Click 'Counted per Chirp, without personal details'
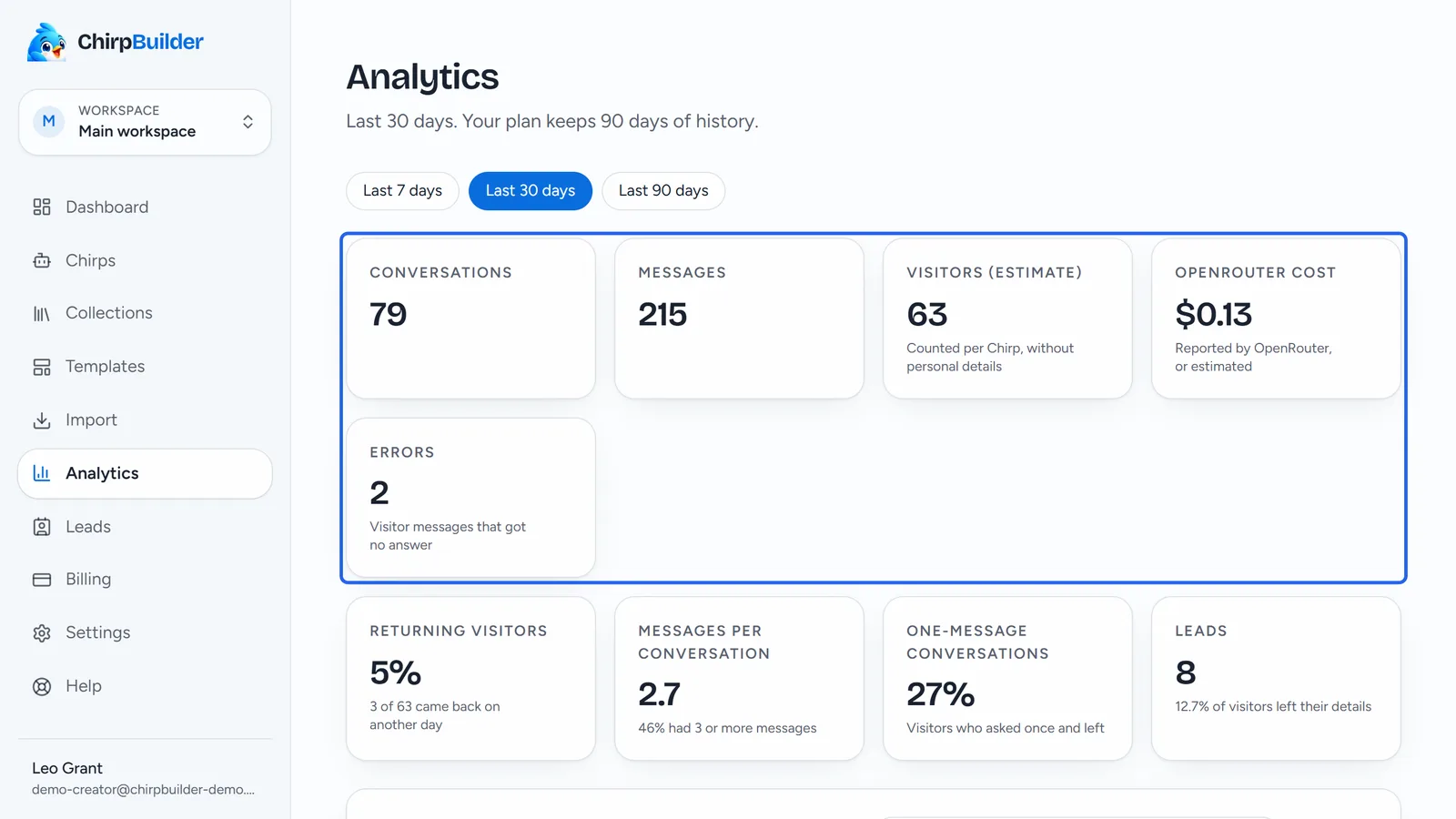Image resolution: width=1456 pixels, height=819 pixels. (x=990, y=357)
